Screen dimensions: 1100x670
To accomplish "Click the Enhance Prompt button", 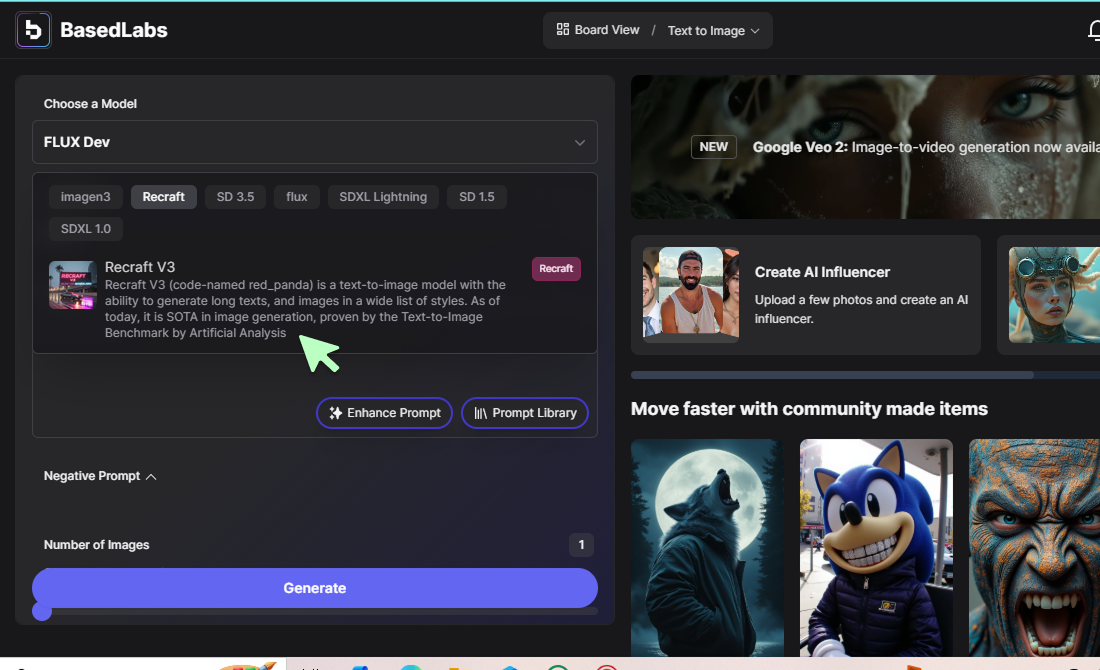I will coord(384,413).
